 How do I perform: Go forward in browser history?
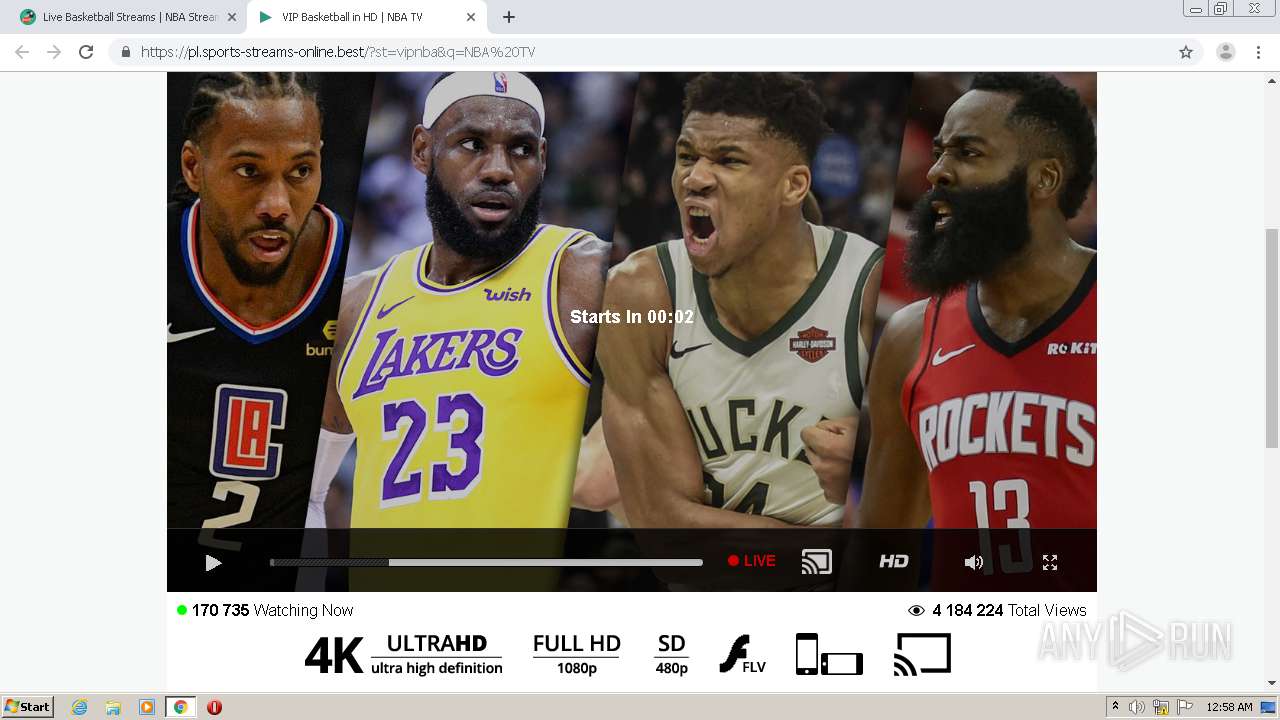[x=54, y=52]
